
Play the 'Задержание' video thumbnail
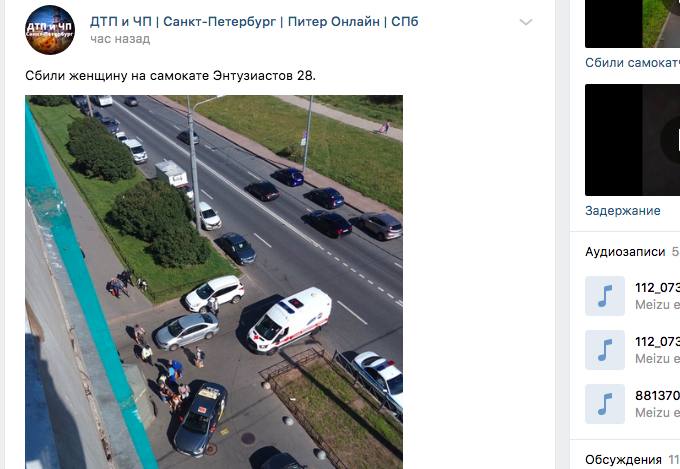(632, 140)
